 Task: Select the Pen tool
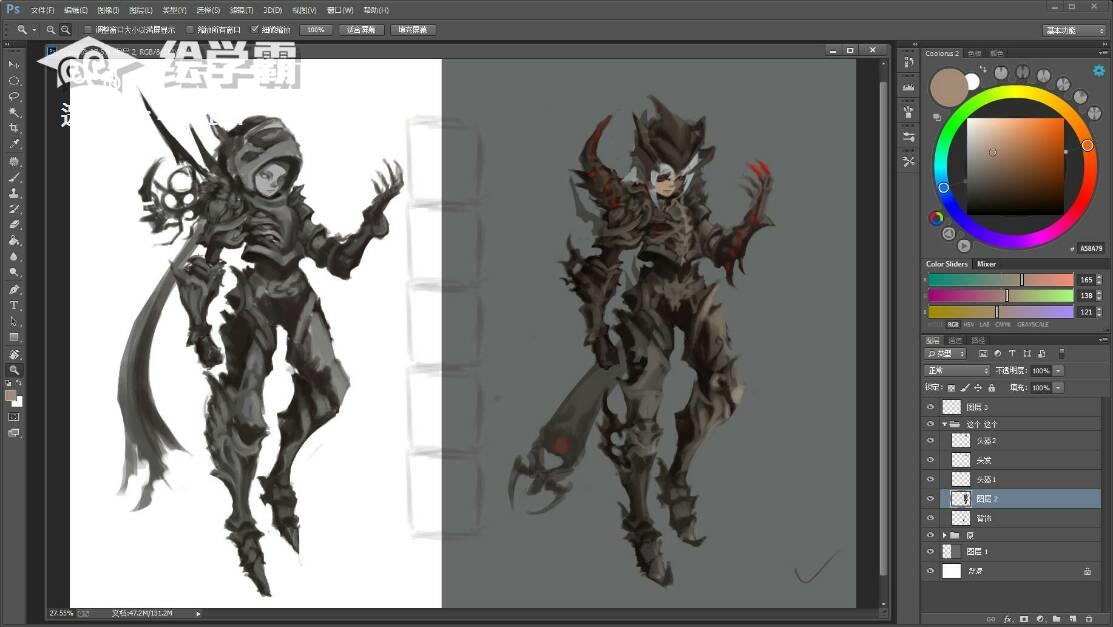click(x=13, y=290)
